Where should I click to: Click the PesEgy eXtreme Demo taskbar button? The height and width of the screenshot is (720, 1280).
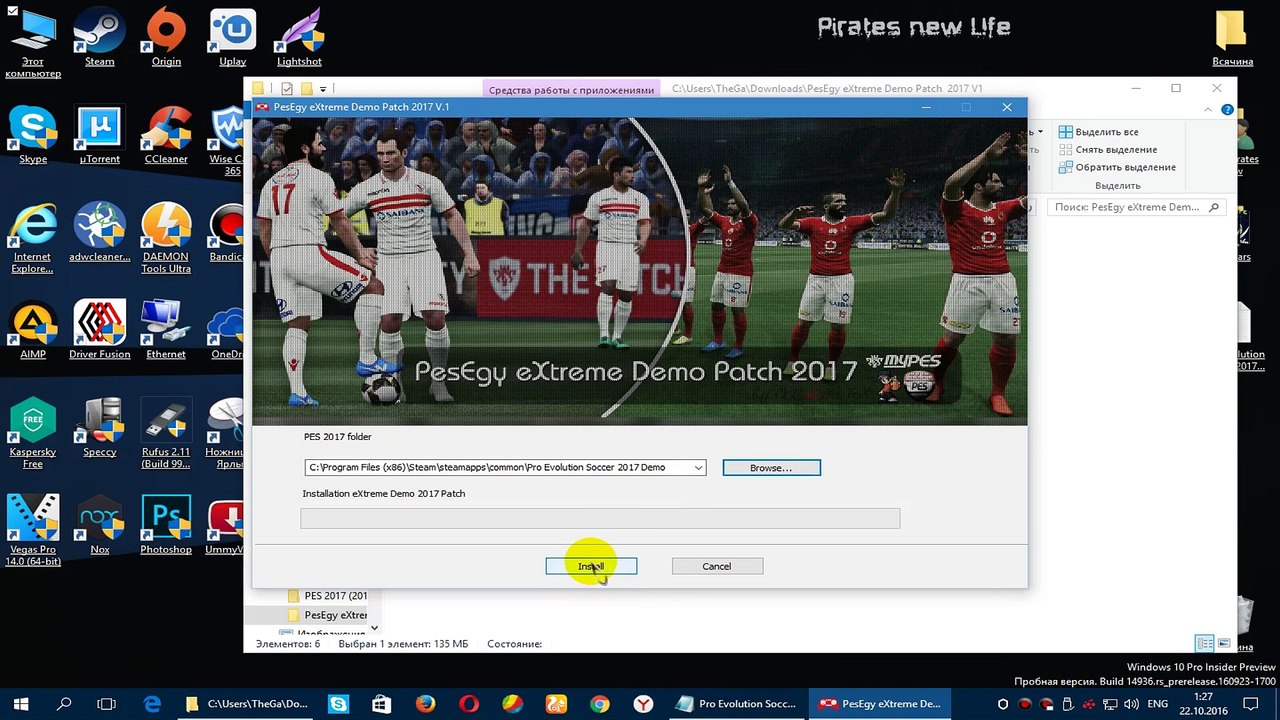coord(881,704)
